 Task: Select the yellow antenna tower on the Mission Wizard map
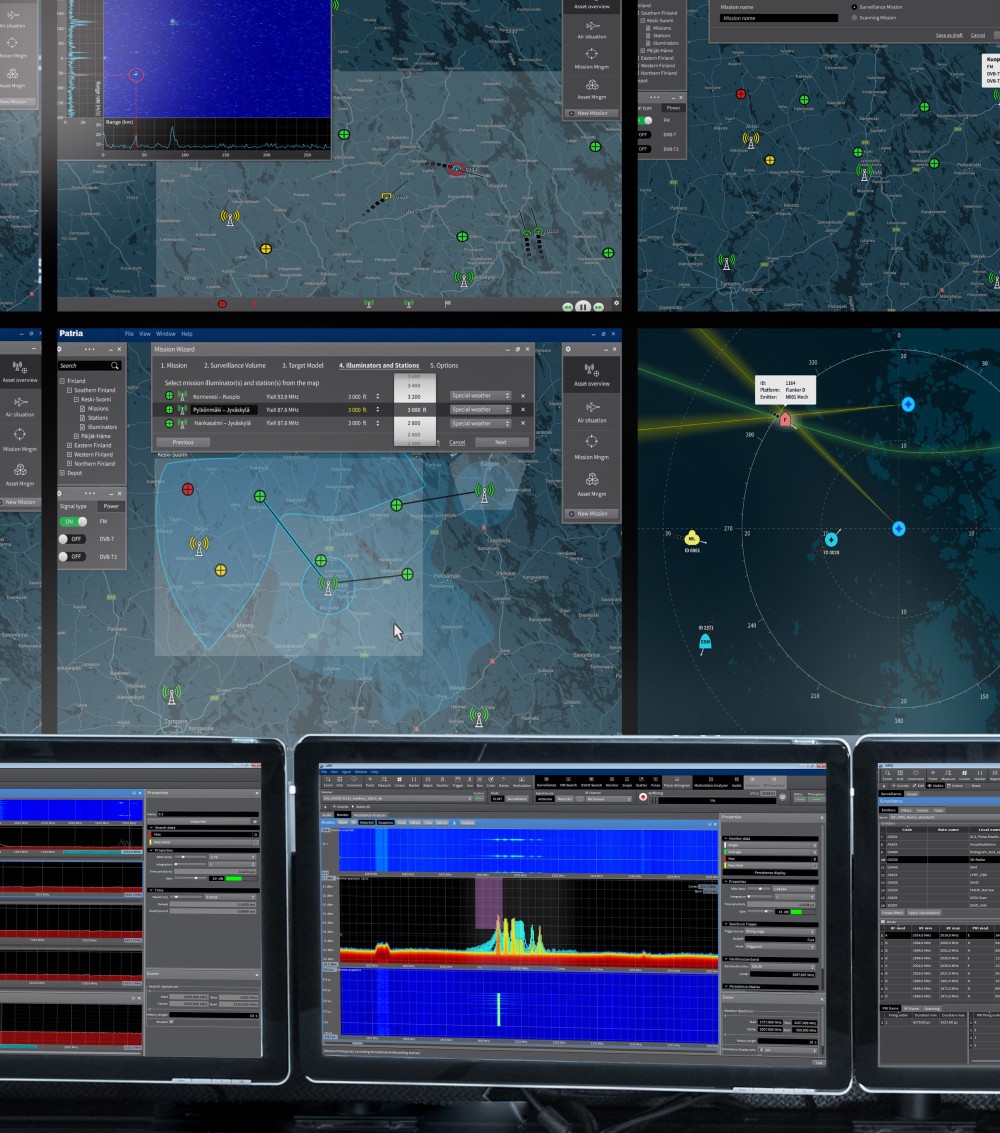199,545
